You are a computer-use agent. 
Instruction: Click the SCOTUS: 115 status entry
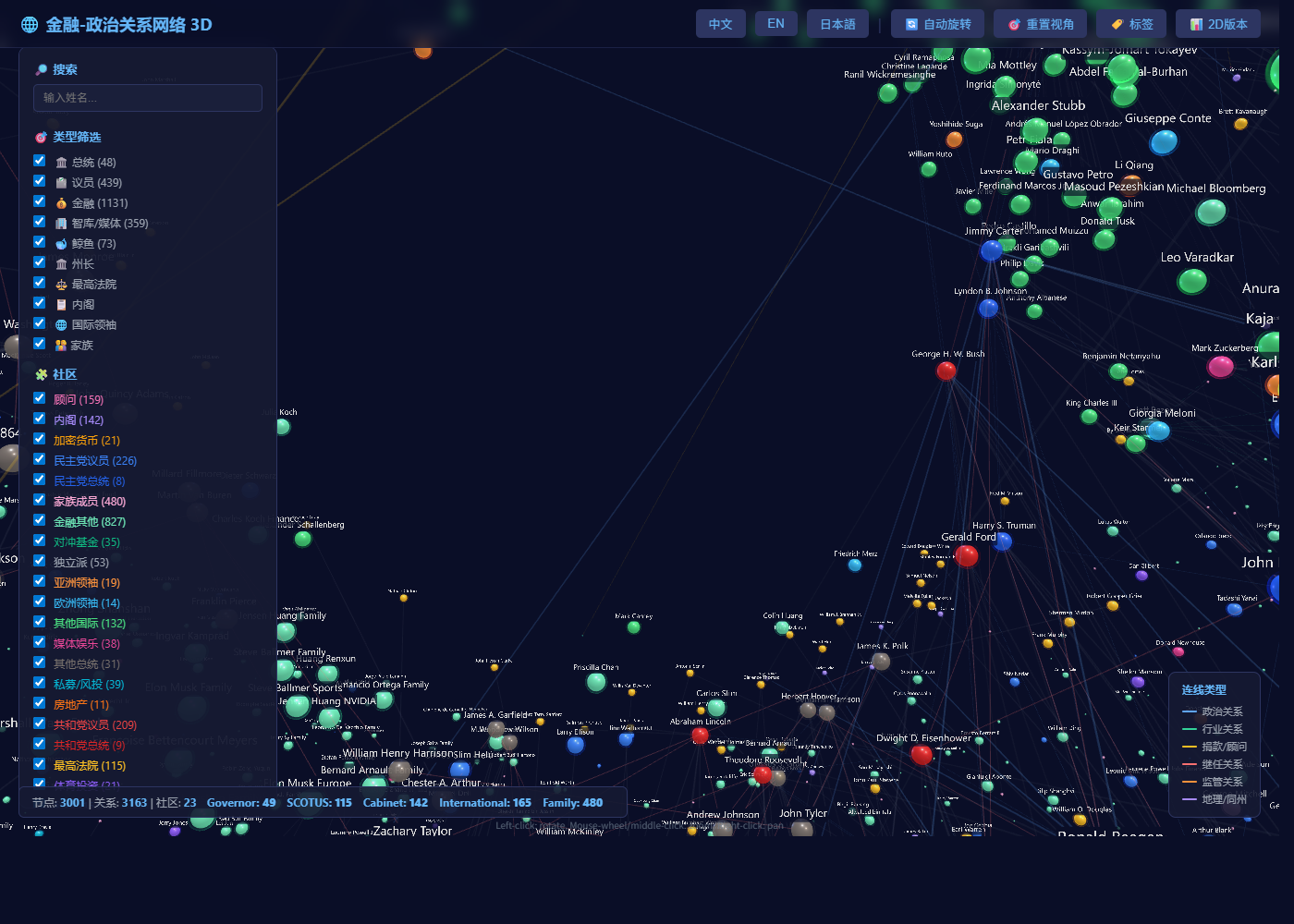pyautogui.click(x=319, y=803)
